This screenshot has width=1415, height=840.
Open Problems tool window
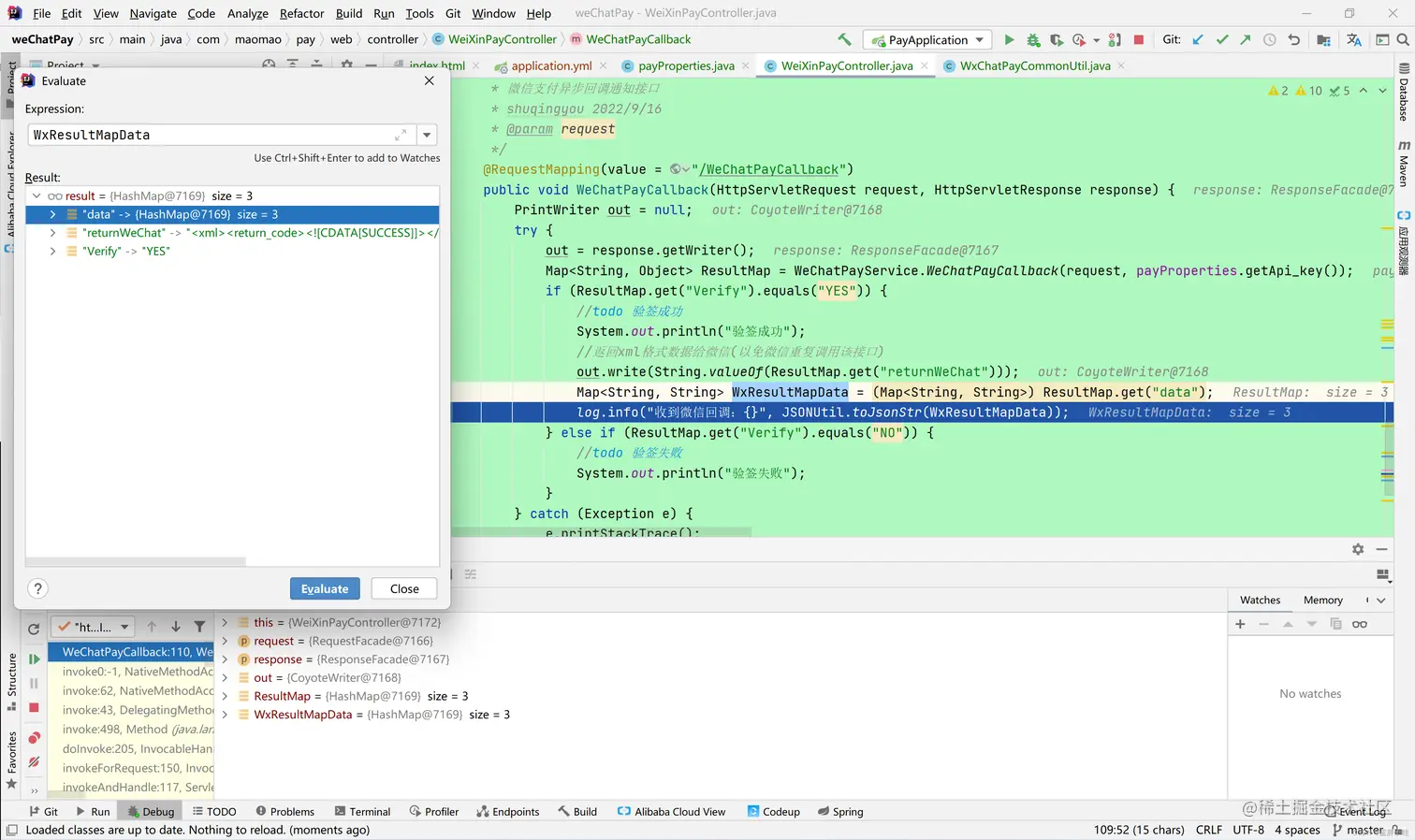[x=284, y=812]
